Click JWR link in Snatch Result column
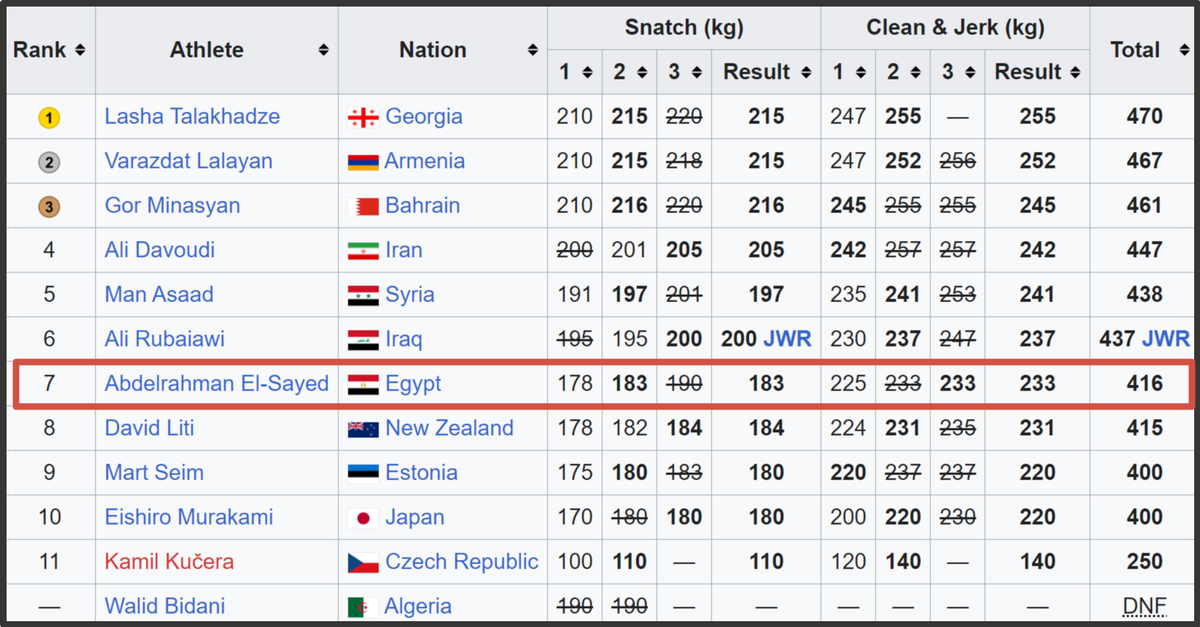The height and width of the screenshot is (627, 1200). point(787,339)
